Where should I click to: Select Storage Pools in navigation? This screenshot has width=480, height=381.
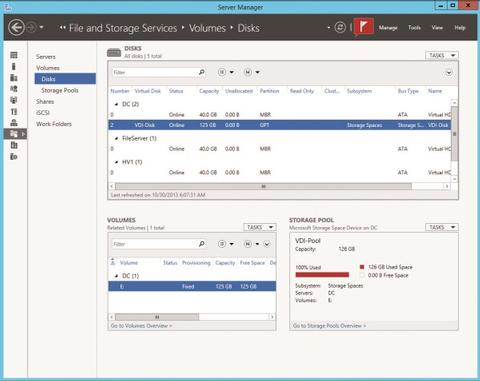tap(60, 90)
